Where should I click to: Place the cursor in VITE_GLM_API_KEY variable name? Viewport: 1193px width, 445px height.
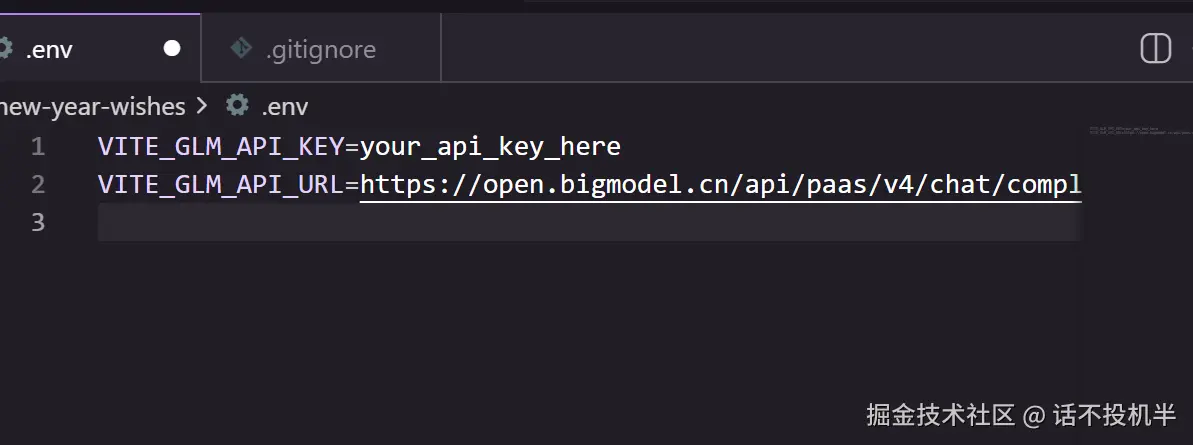coord(221,146)
